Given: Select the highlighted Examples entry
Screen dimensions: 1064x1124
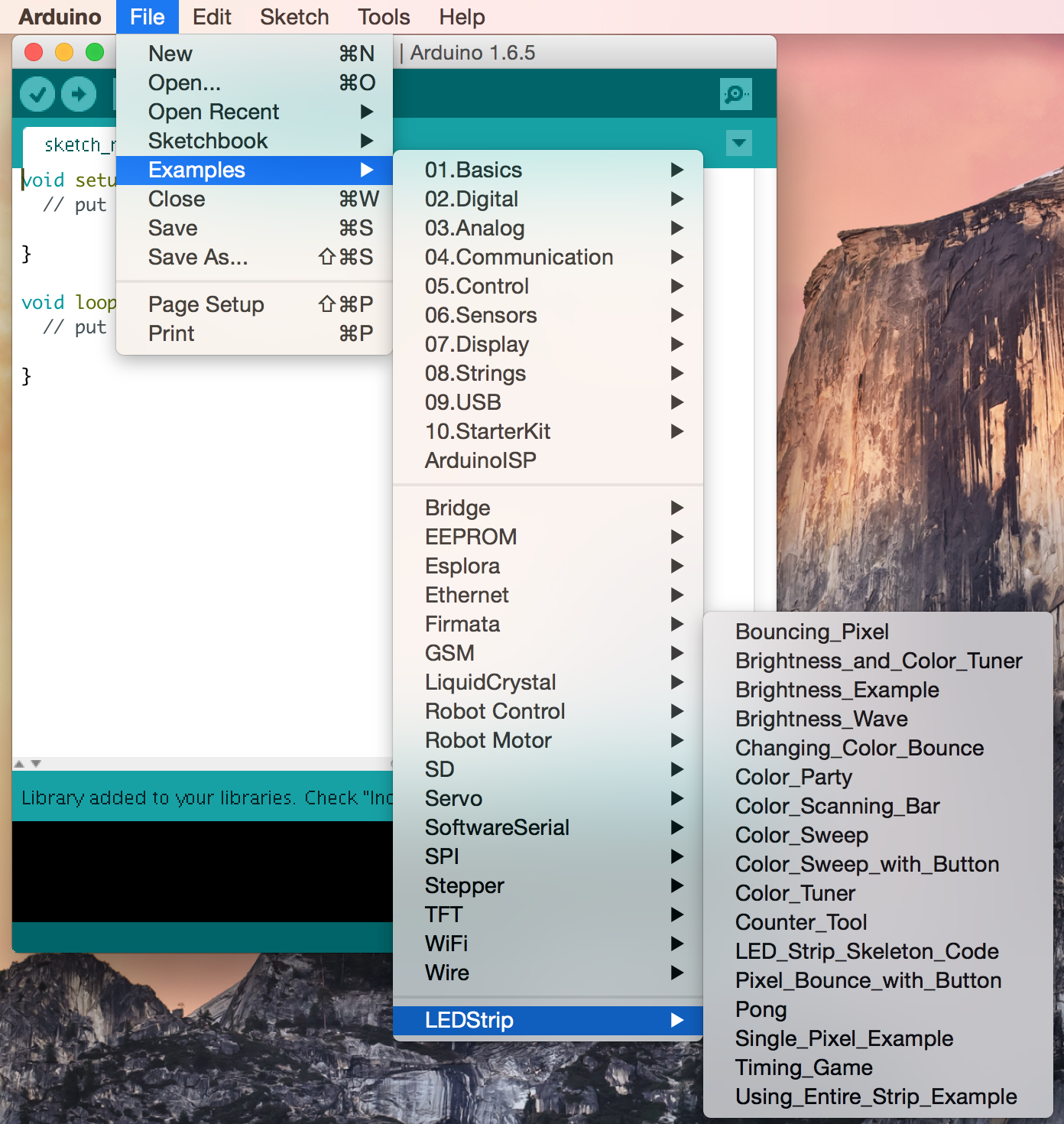Looking at the screenshot, I should pos(255,170).
